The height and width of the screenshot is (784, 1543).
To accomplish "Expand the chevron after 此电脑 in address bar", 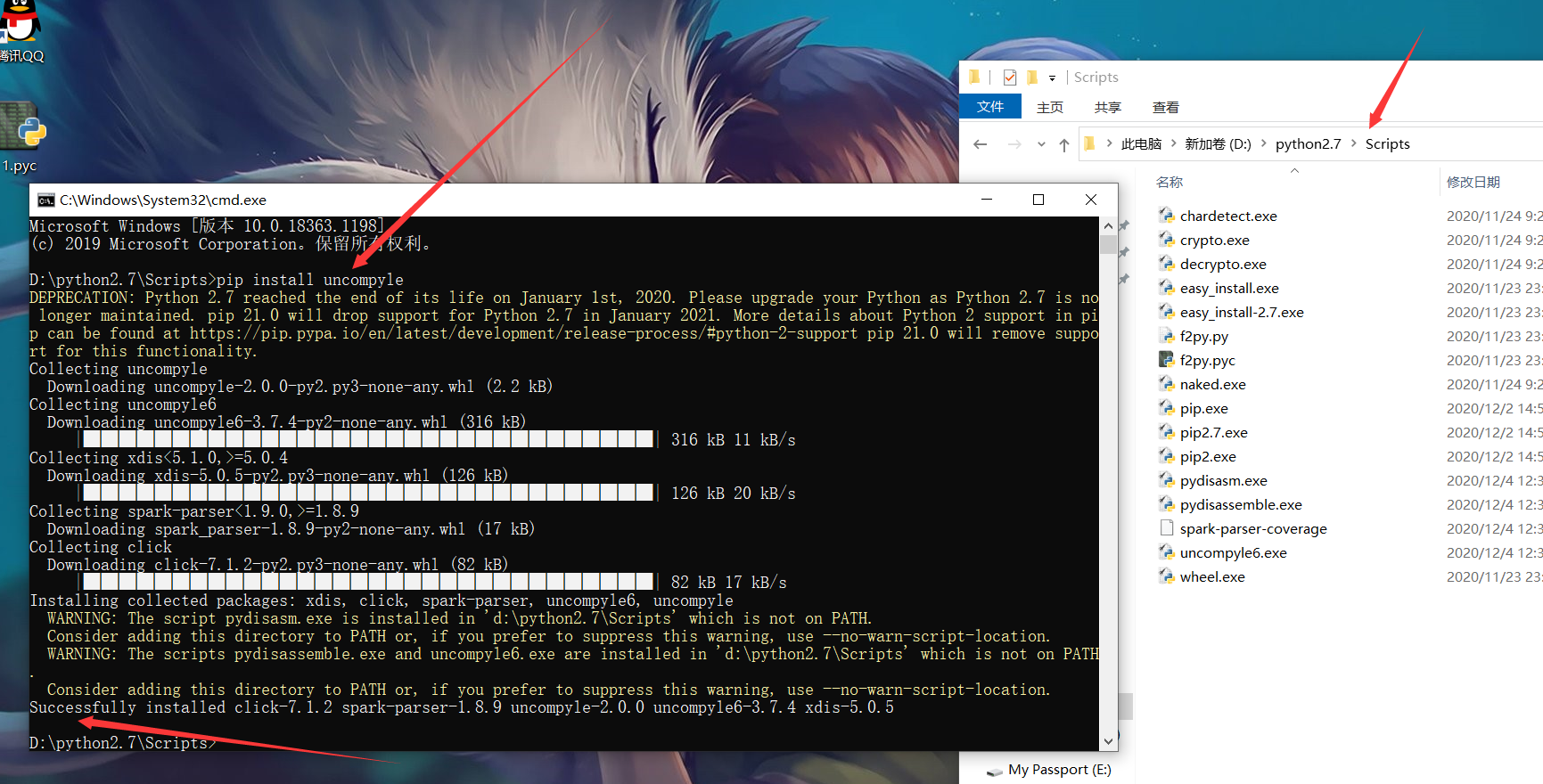I will point(1173,143).
